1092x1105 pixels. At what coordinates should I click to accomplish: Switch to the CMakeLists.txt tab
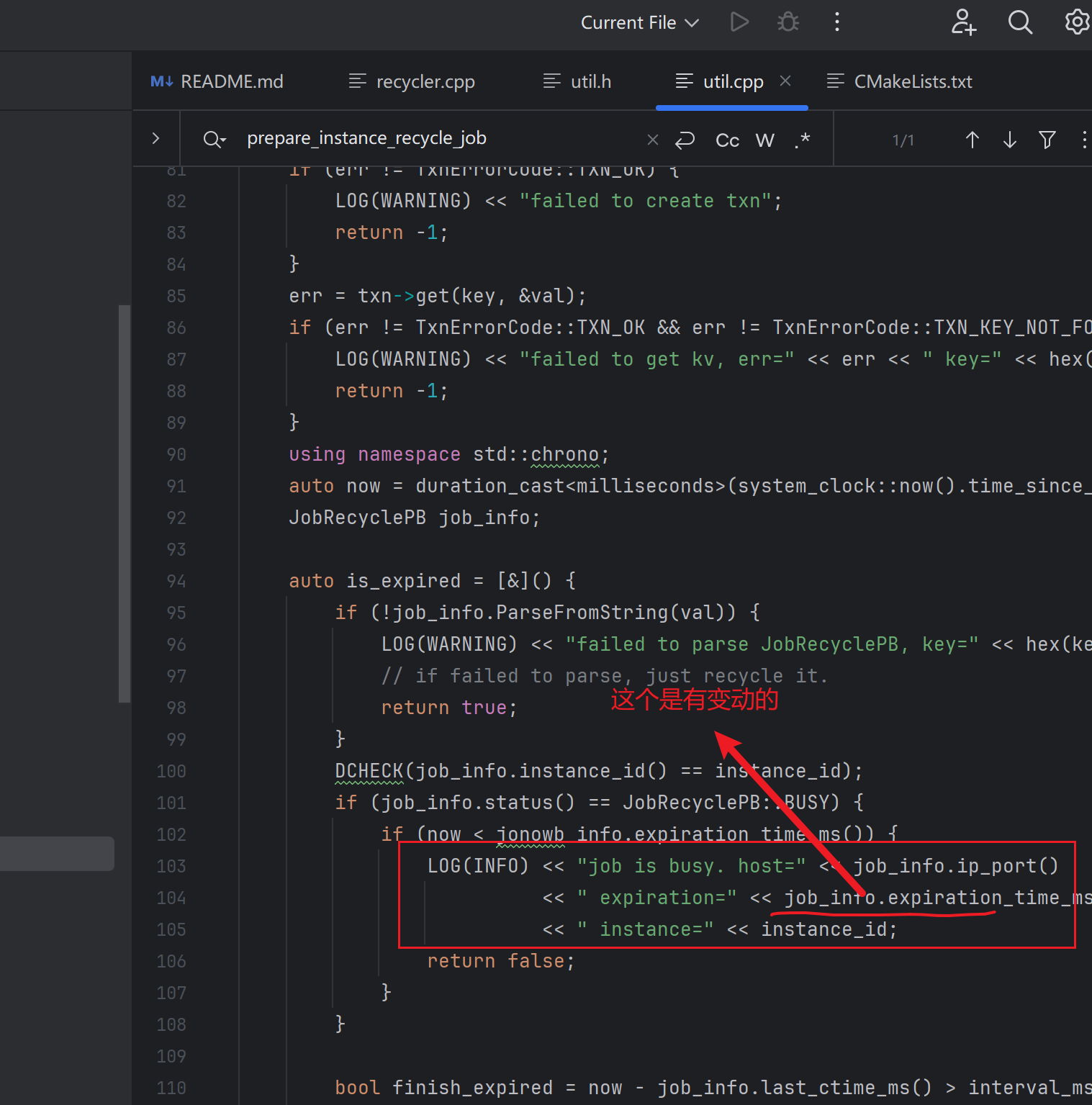[912, 82]
